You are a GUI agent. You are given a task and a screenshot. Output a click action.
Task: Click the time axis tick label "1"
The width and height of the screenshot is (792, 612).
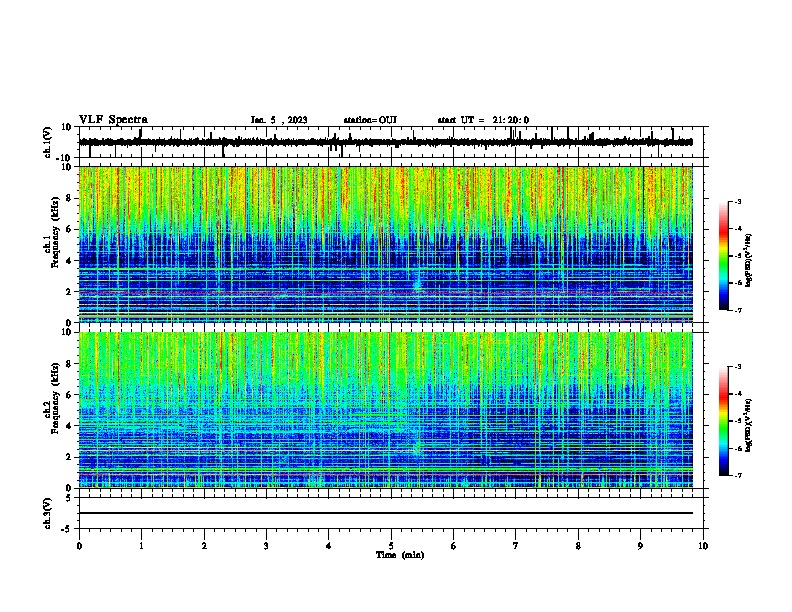pyautogui.click(x=141, y=546)
